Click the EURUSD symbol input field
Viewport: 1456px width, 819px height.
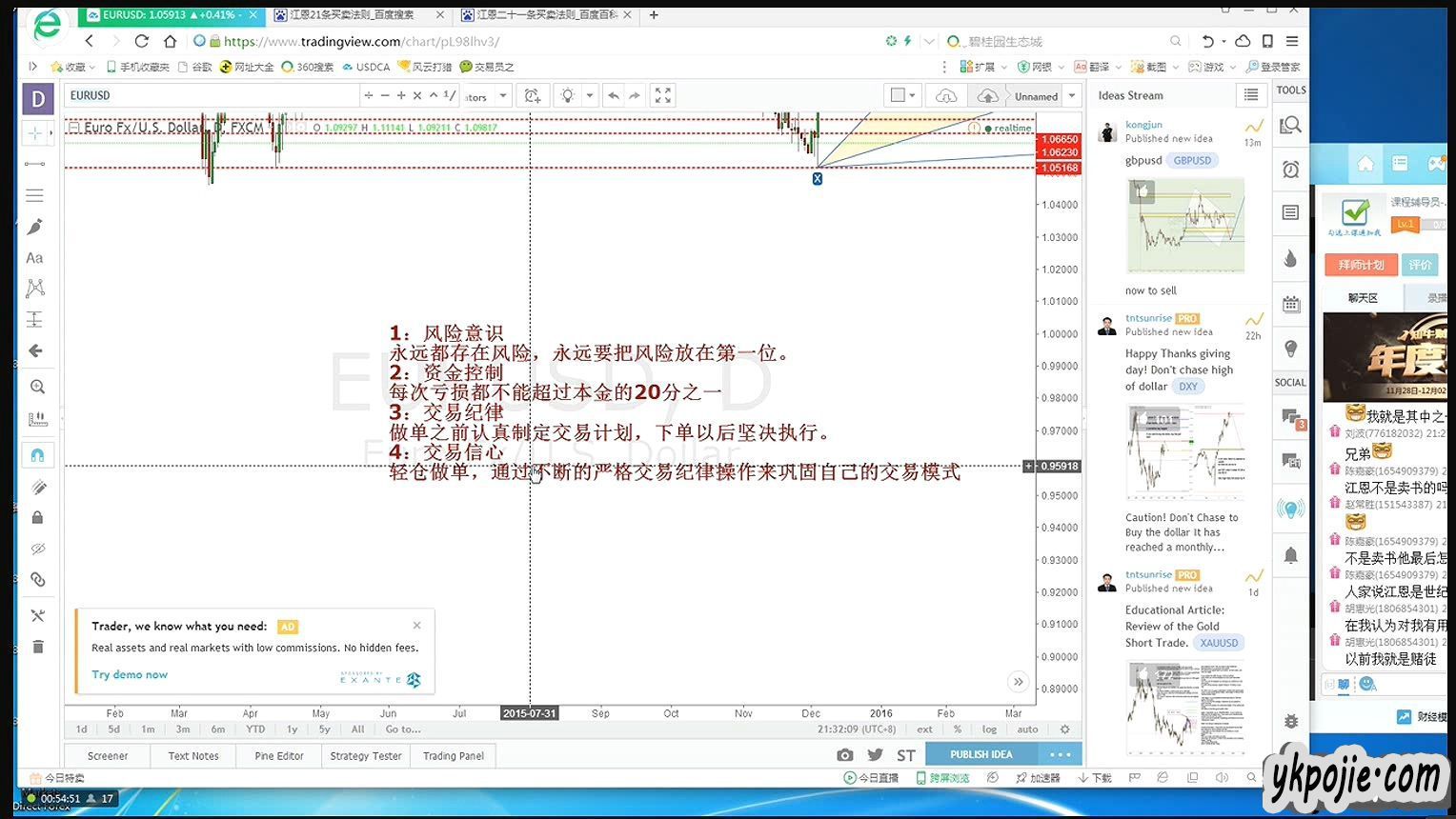click(x=212, y=95)
